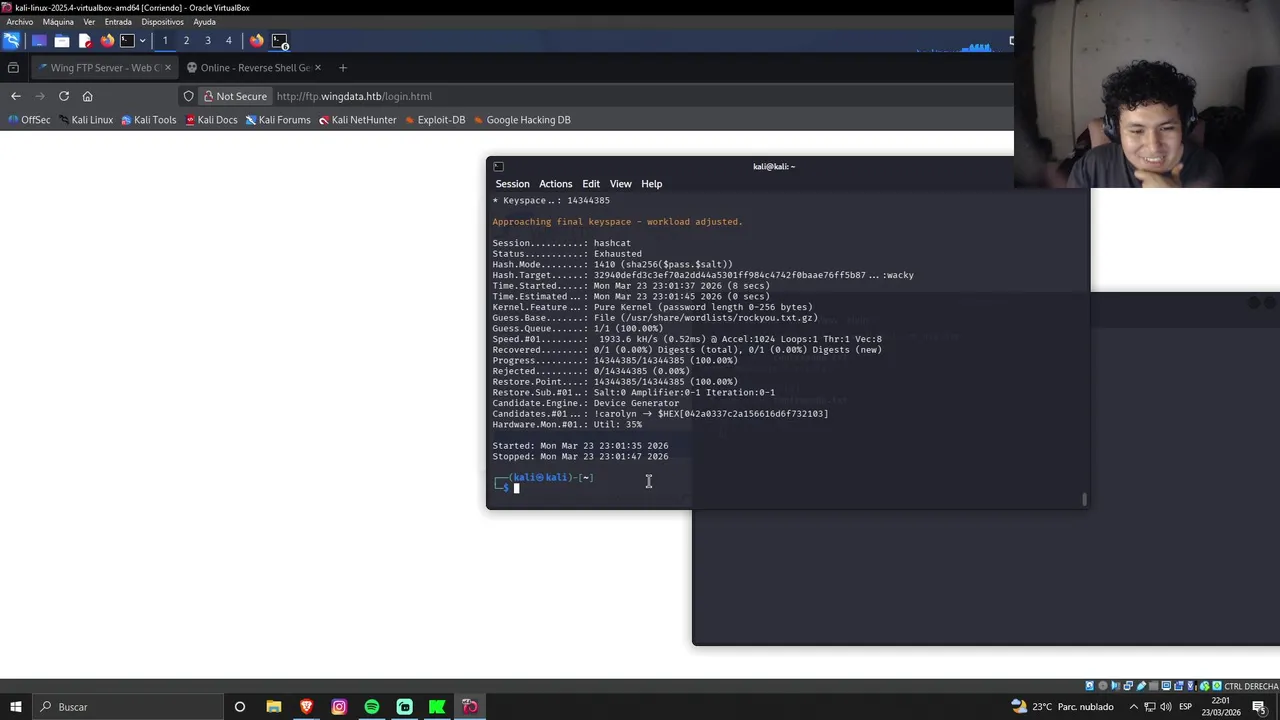Click the show desktop icon in Kali panel

click(39, 41)
